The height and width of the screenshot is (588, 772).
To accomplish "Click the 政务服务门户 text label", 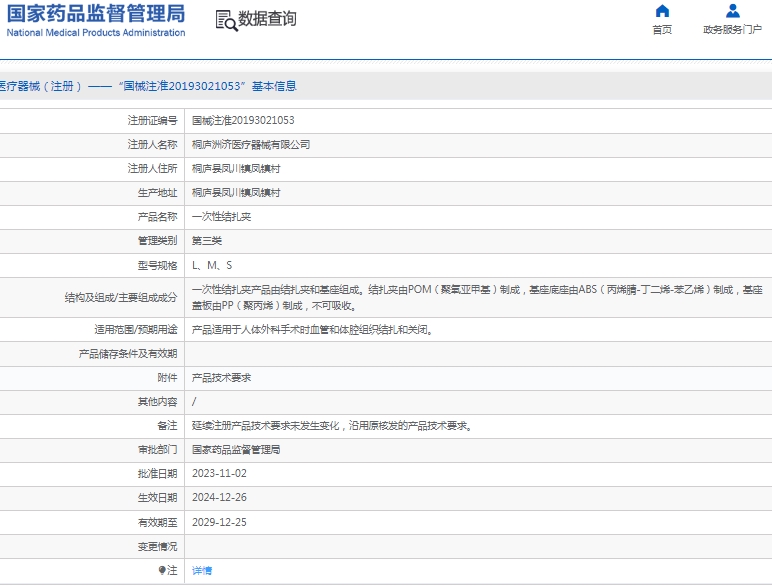I will (x=733, y=30).
